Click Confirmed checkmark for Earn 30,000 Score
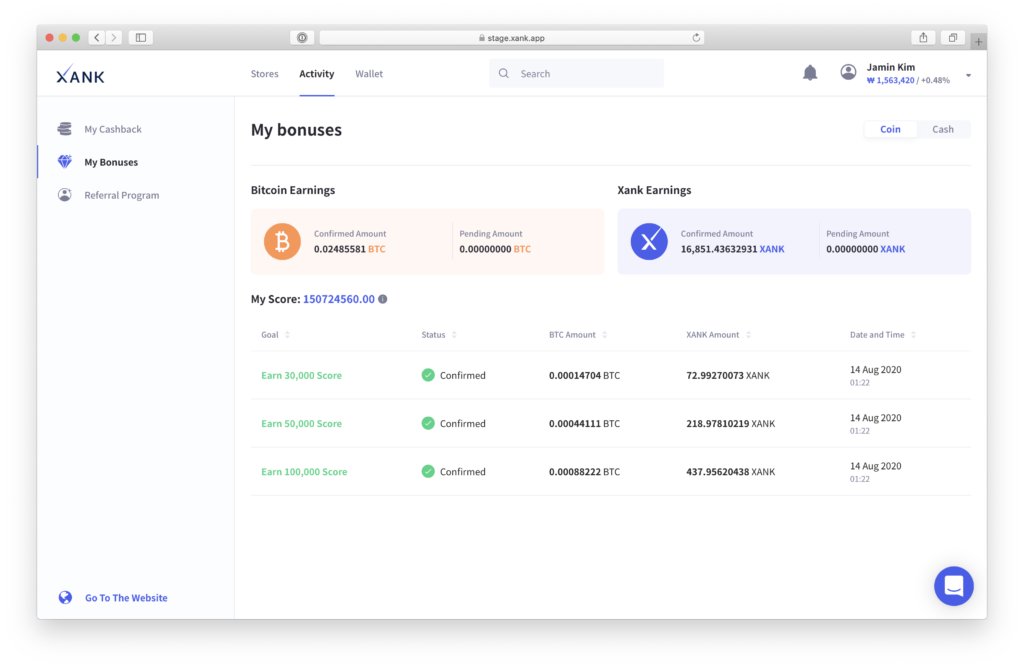This screenshot has height=668, width=1024. [428, 375]
